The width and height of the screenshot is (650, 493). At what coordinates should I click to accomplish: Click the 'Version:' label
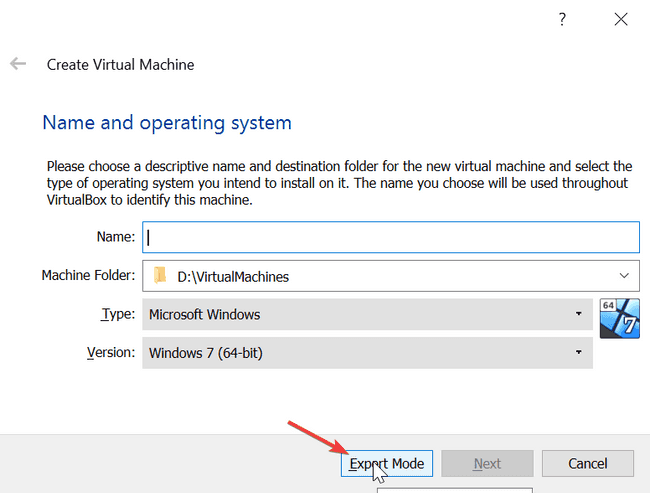111,352
